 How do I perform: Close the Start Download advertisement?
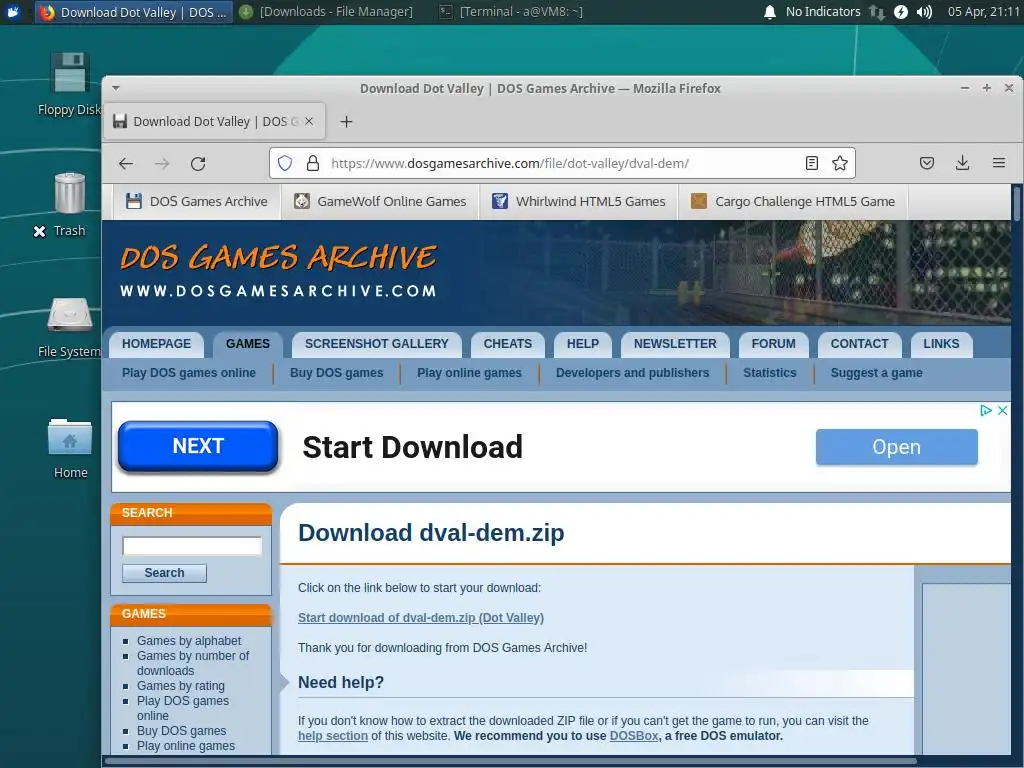click(1002, 410)
